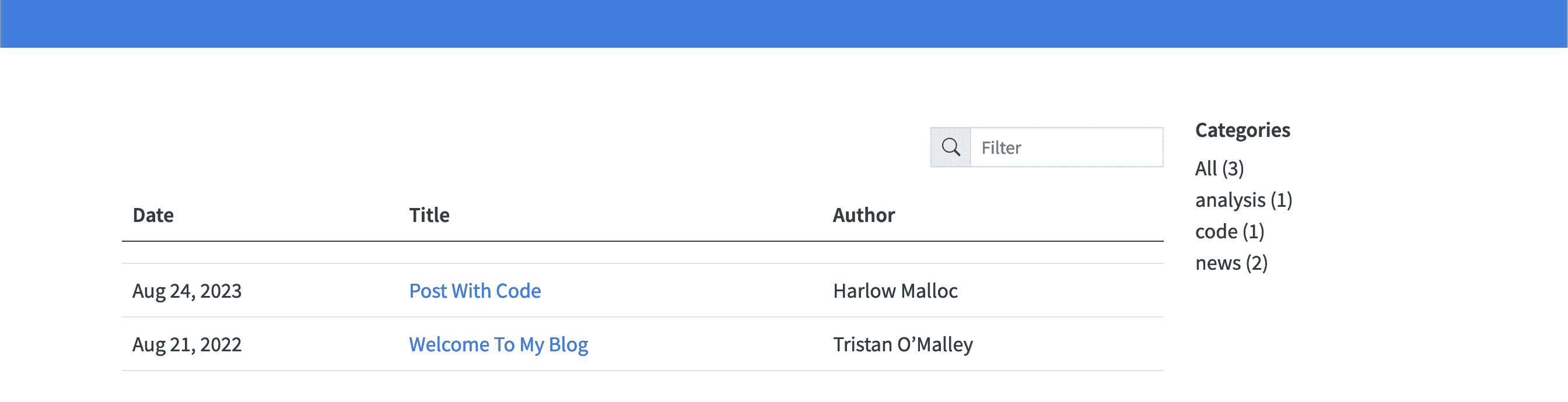Show posts in the news category
The height and width of the screenshot is (402, 1568).
click(x=1231, y=263)
